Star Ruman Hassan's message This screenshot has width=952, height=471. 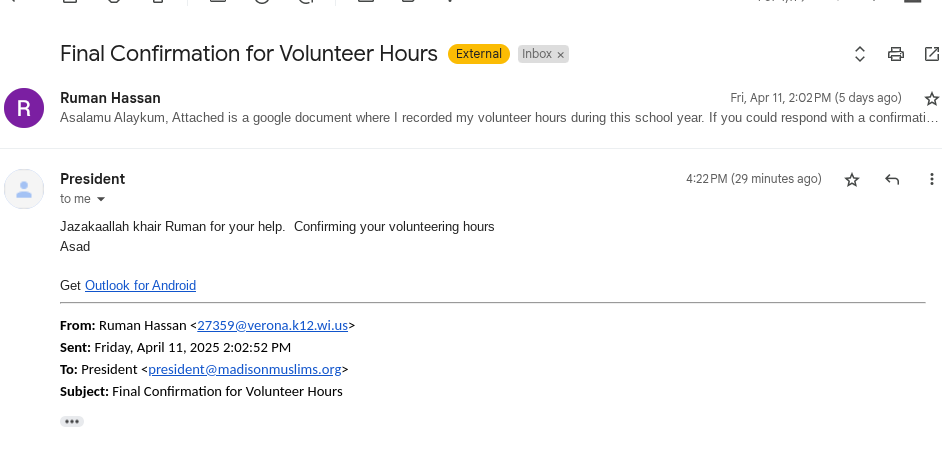pyautogui.click(x=932, y=98)
